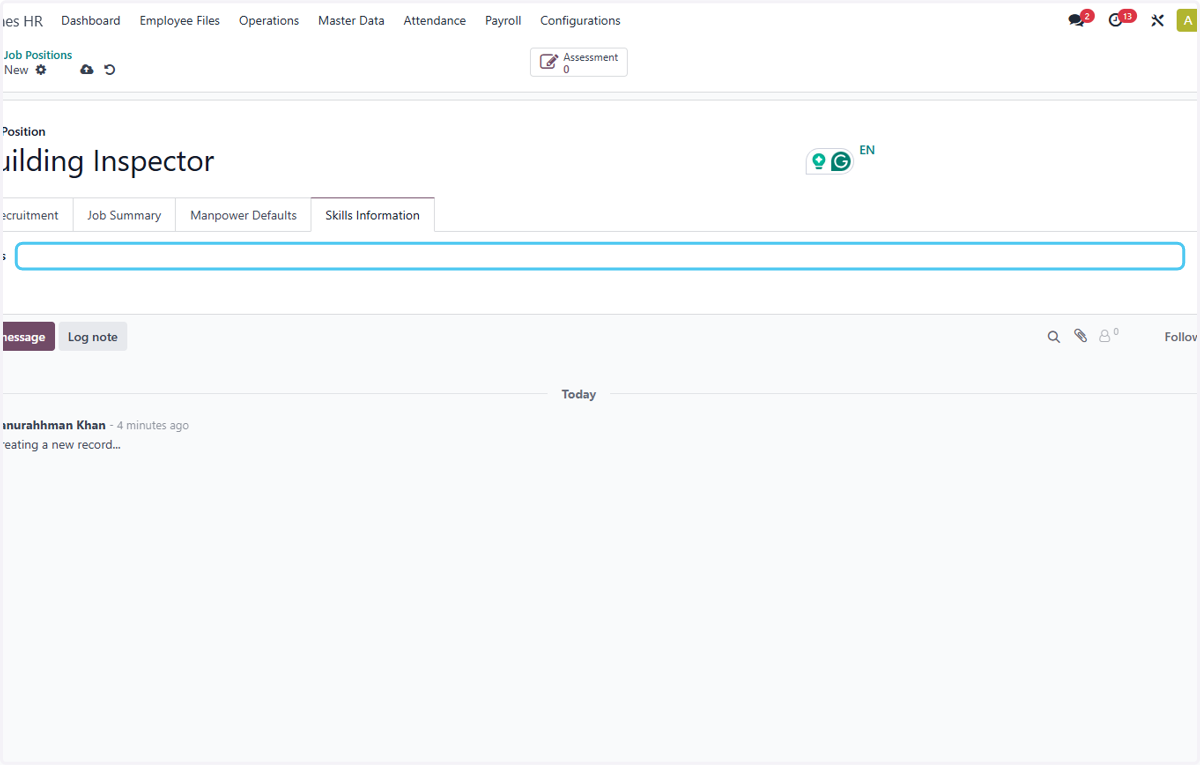The width and height of the screenshot is (1200, 765).
Task: Click the Log note button
Action: click(93, 337)
